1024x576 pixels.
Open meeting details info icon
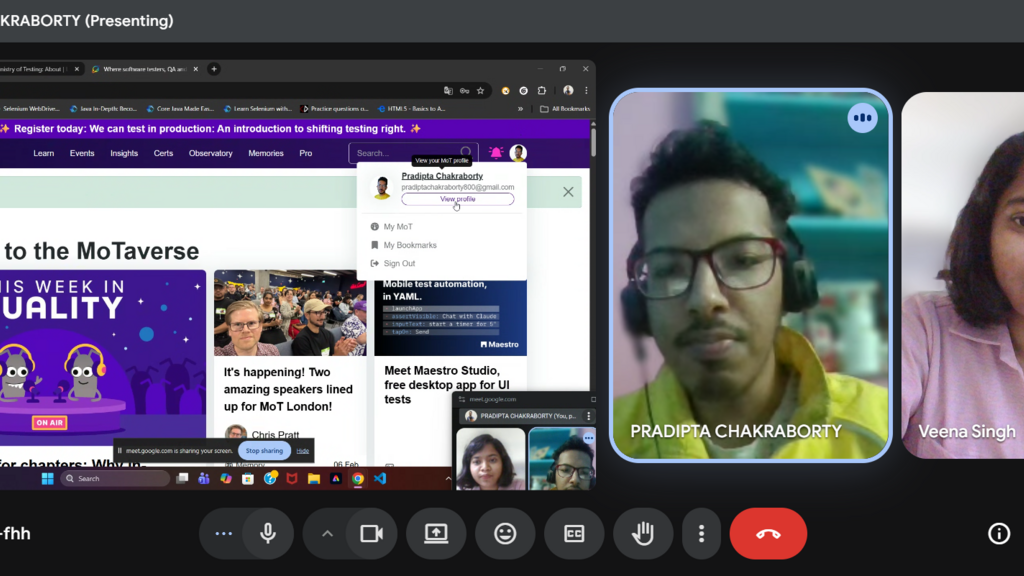point(998,534)
